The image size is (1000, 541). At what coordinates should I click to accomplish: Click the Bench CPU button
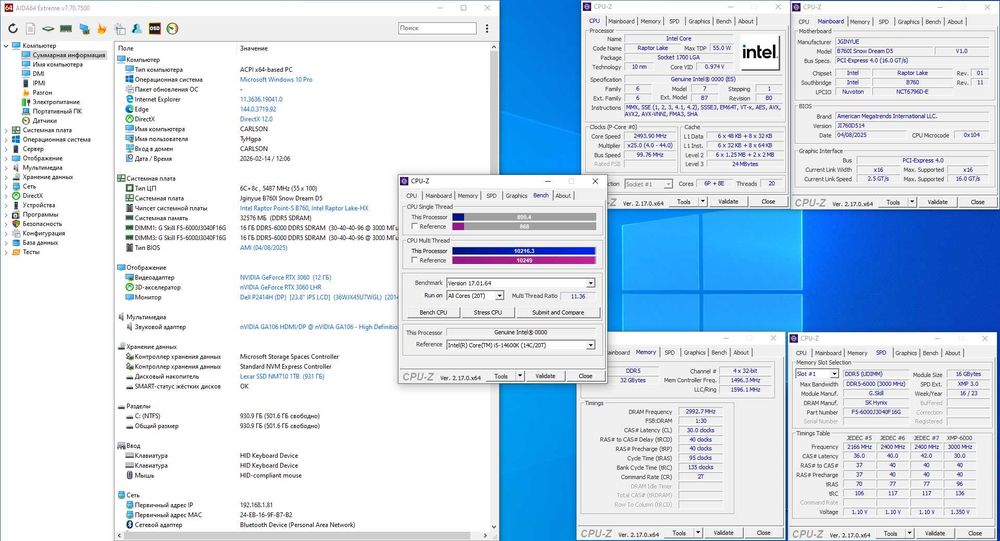click(x=433, y=313)
